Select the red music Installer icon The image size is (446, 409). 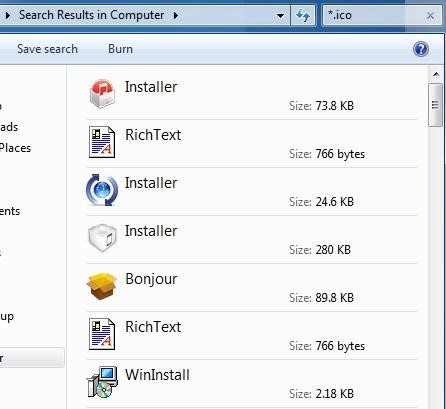coord(102,94)
